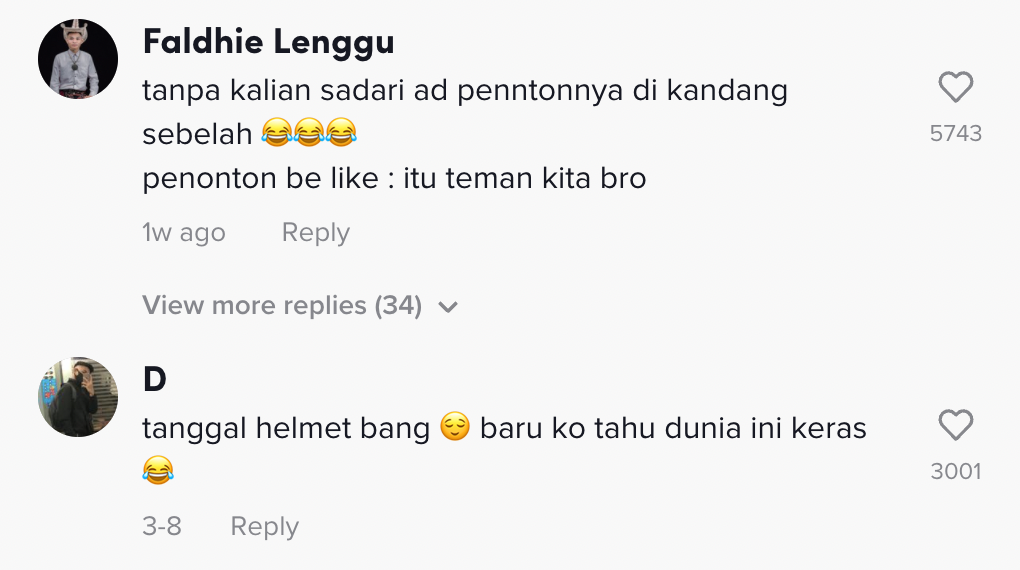
Task: Open user D's profile avatar
Action: (x=78, y=397)
